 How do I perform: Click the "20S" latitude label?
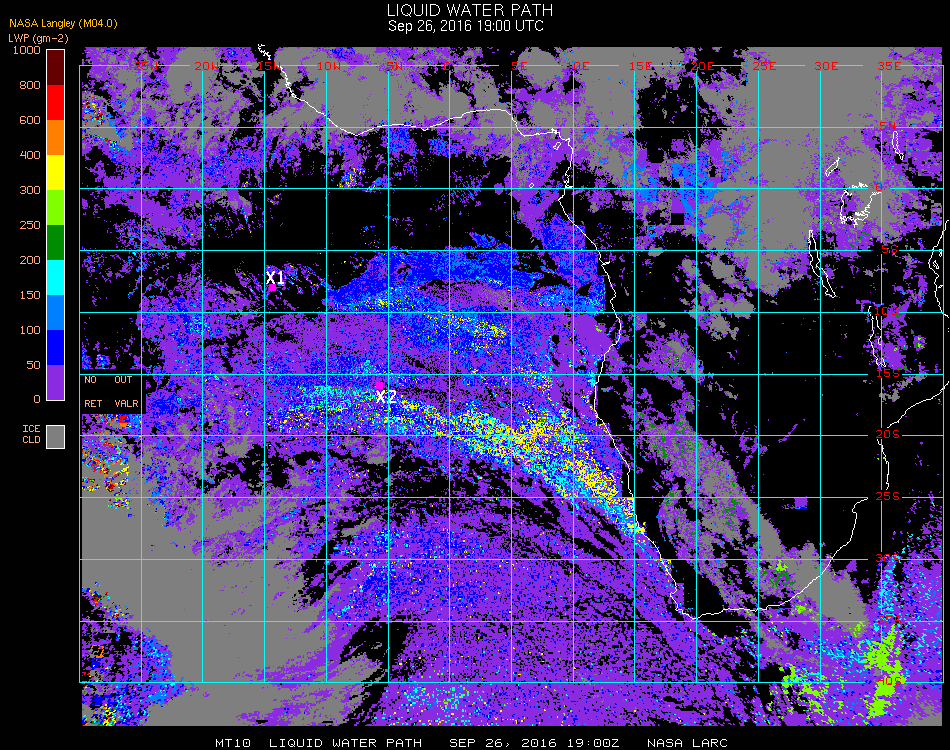888,435
